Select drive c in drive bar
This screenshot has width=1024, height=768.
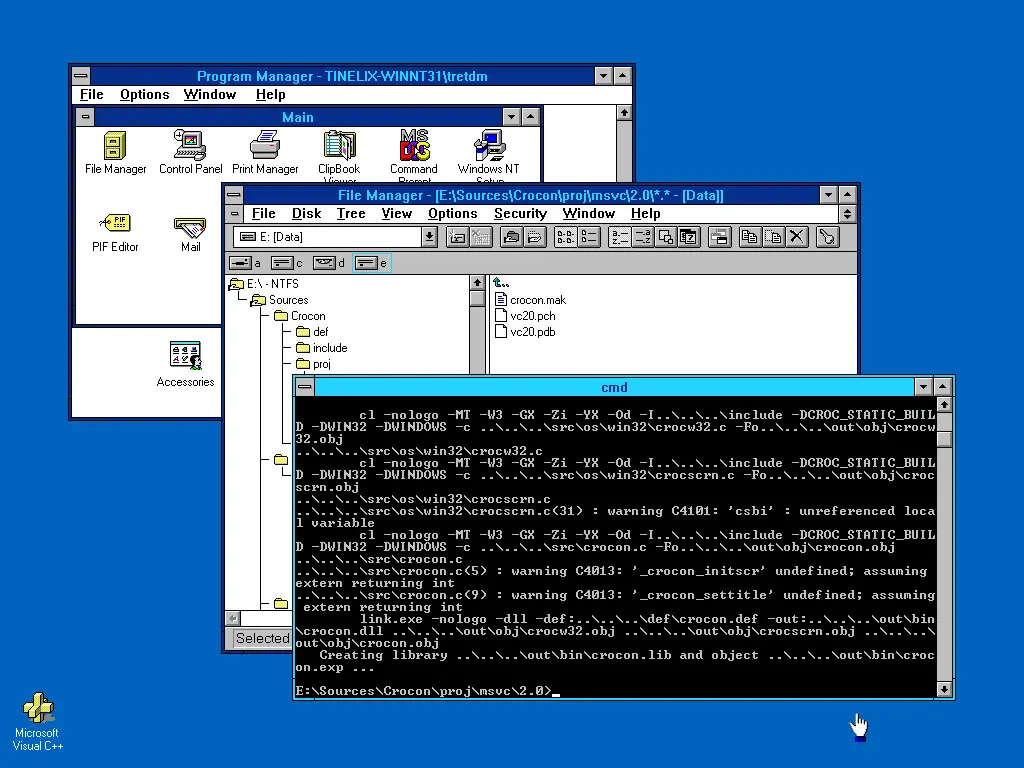[x=287, y=263]
